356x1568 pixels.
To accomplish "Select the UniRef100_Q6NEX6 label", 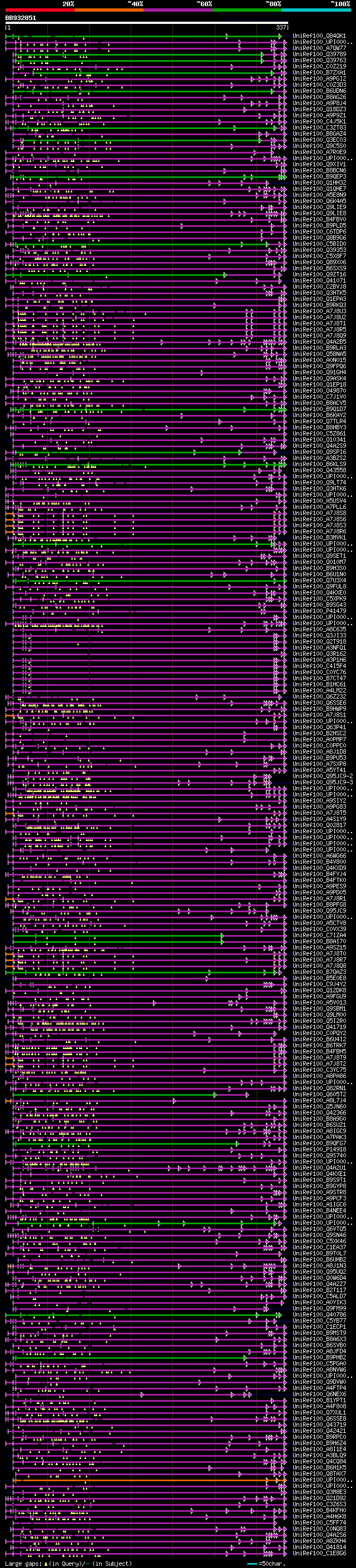I will pos(319,1393).
